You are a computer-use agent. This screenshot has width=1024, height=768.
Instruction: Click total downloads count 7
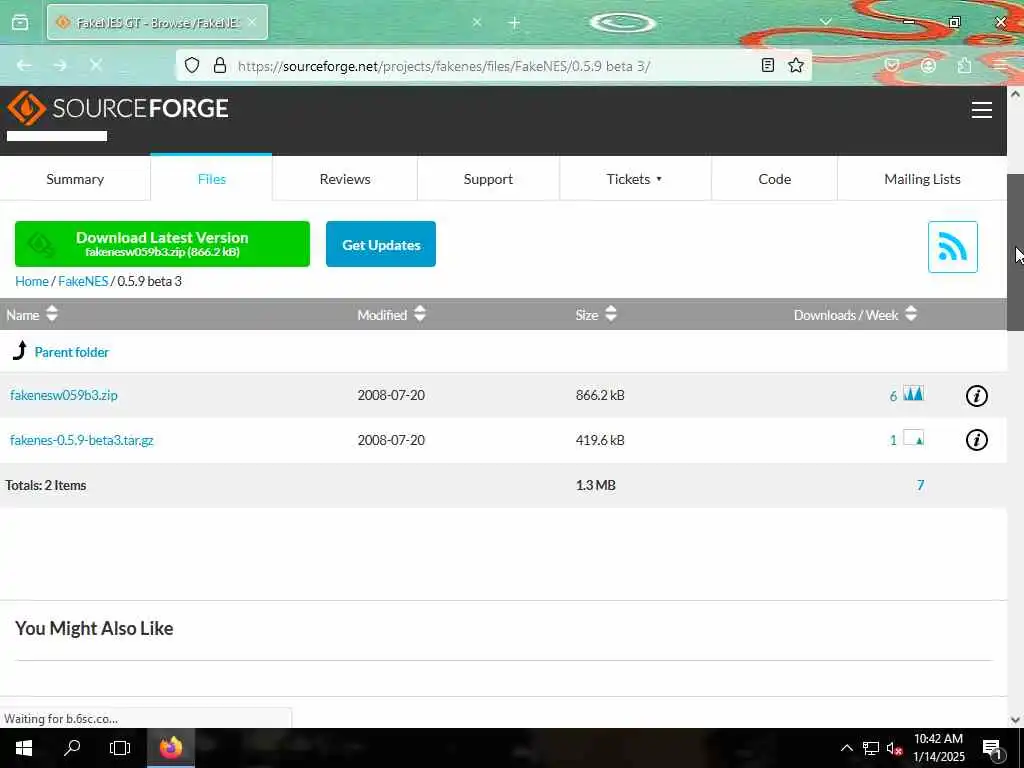(x=920, y=485)
